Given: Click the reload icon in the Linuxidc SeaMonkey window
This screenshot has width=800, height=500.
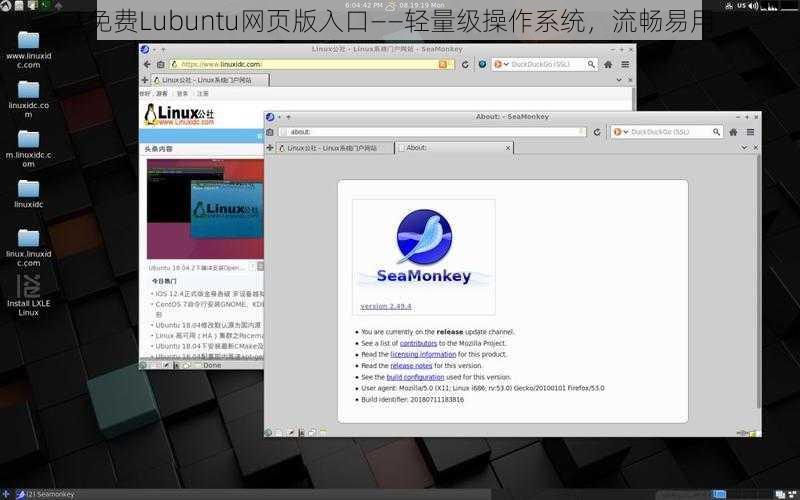Looking at the screenshot, I should [465, 64].
